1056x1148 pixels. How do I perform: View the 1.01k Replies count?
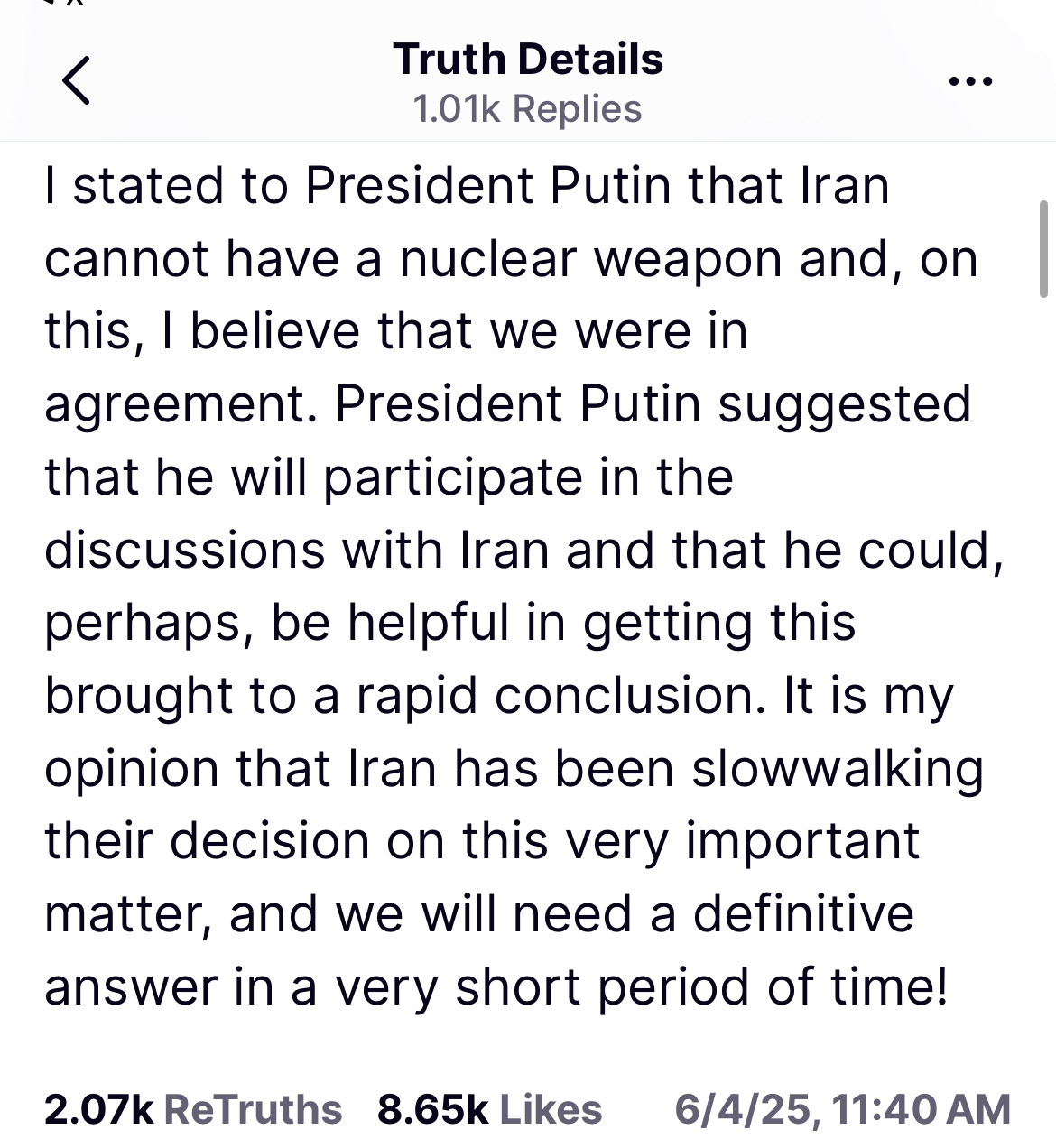coord(527,109)
